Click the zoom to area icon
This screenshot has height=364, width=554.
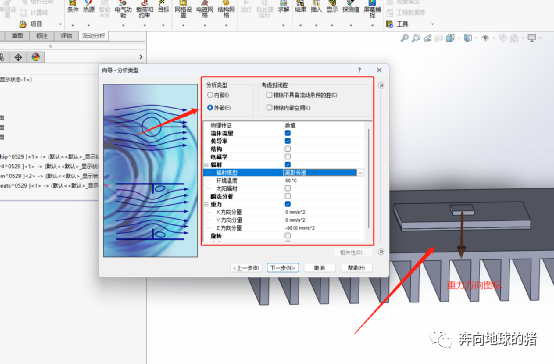coord(416,38)
